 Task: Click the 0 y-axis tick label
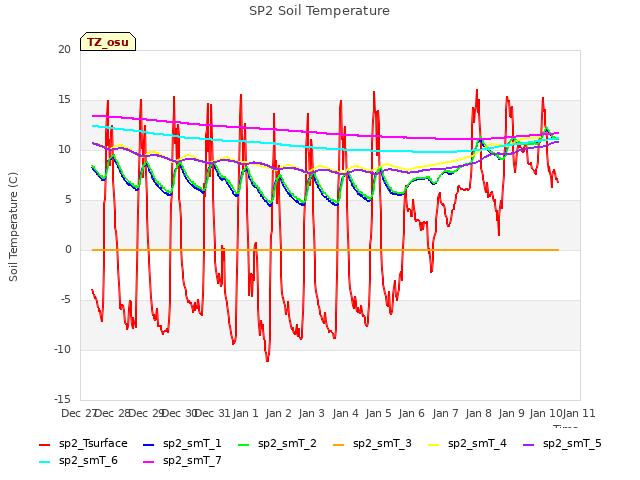click(x=68, y=249)
